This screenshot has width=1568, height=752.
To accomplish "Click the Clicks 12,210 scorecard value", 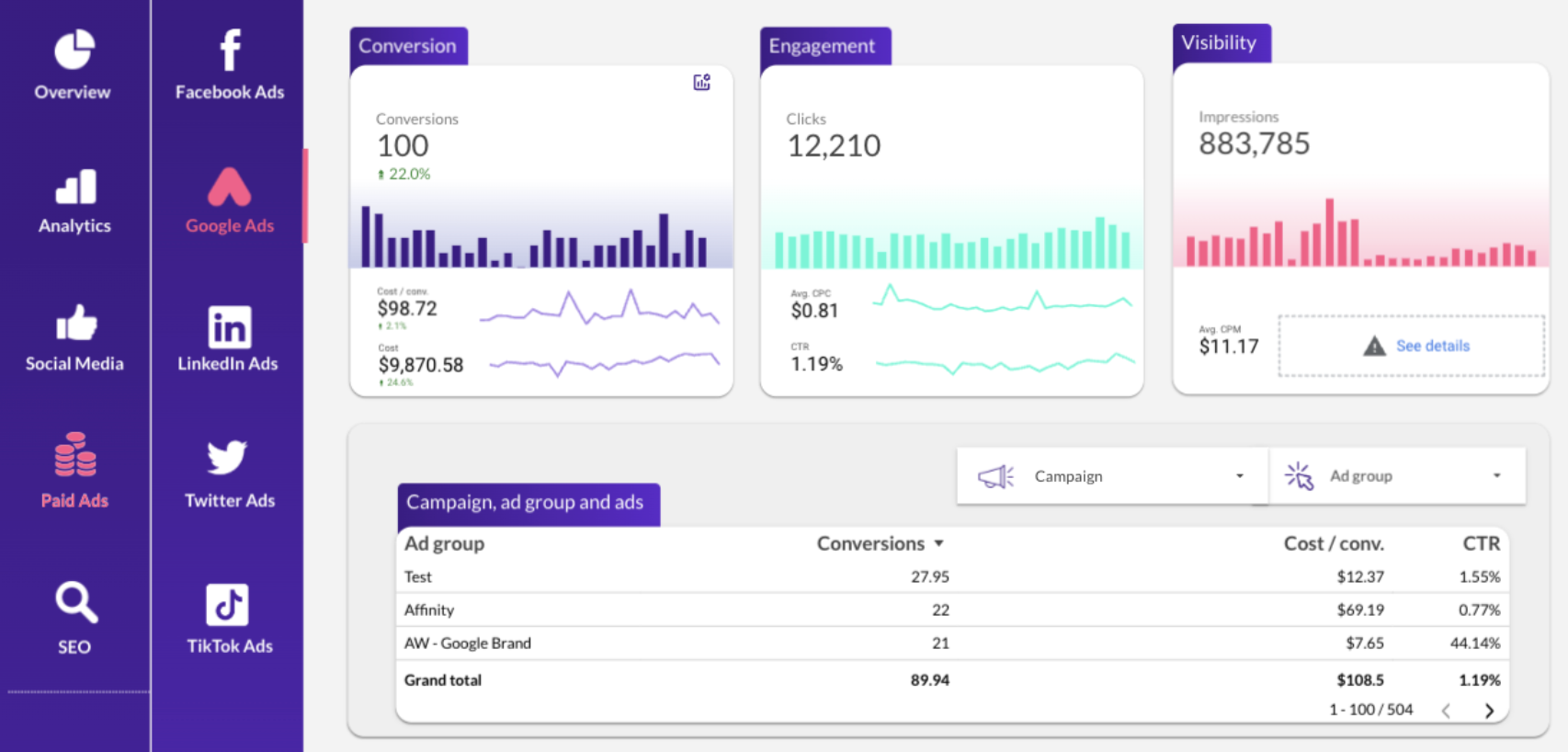I will tap(834, 145).
